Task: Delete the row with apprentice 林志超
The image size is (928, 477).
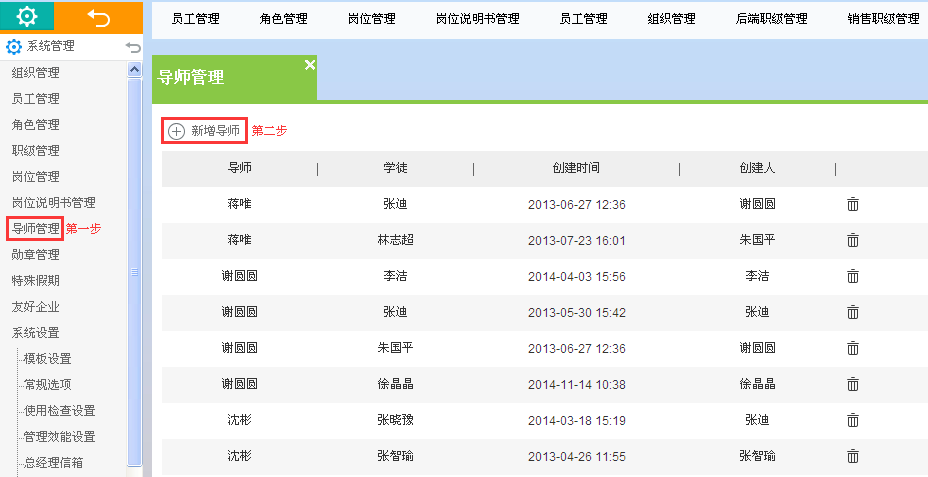Action: click(853, 240)
